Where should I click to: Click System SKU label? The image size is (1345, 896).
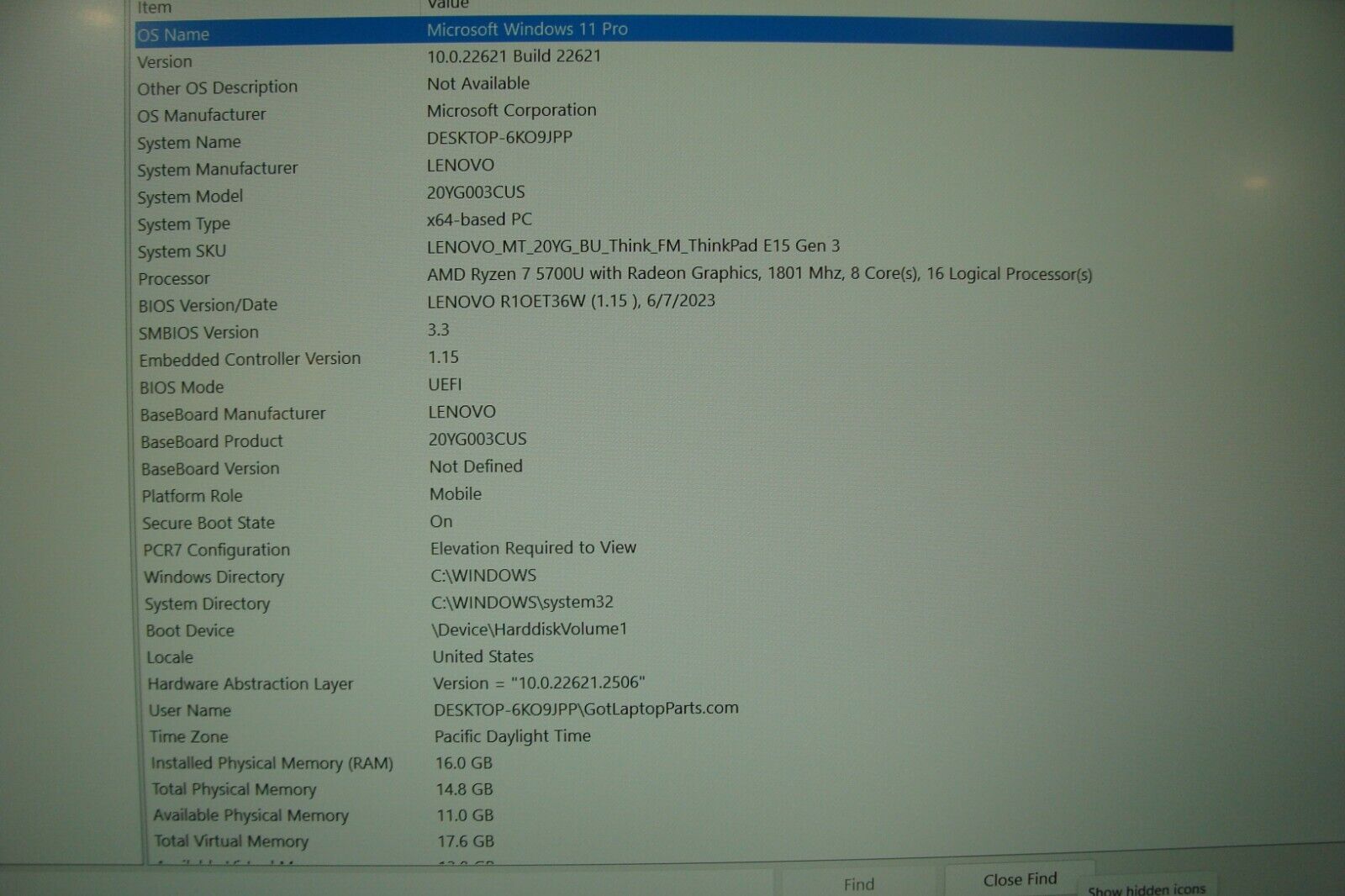[x=182, y=251]
